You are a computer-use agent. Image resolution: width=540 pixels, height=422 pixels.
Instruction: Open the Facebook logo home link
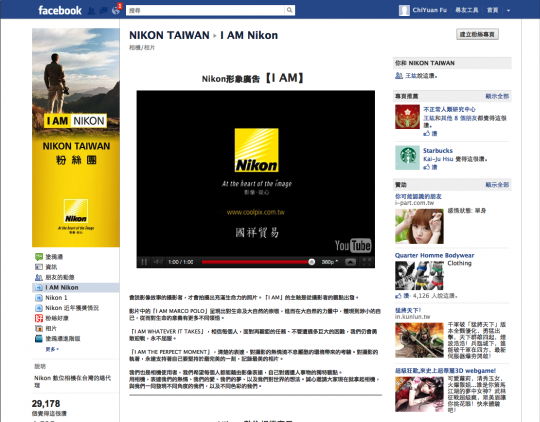coord(60,10)
